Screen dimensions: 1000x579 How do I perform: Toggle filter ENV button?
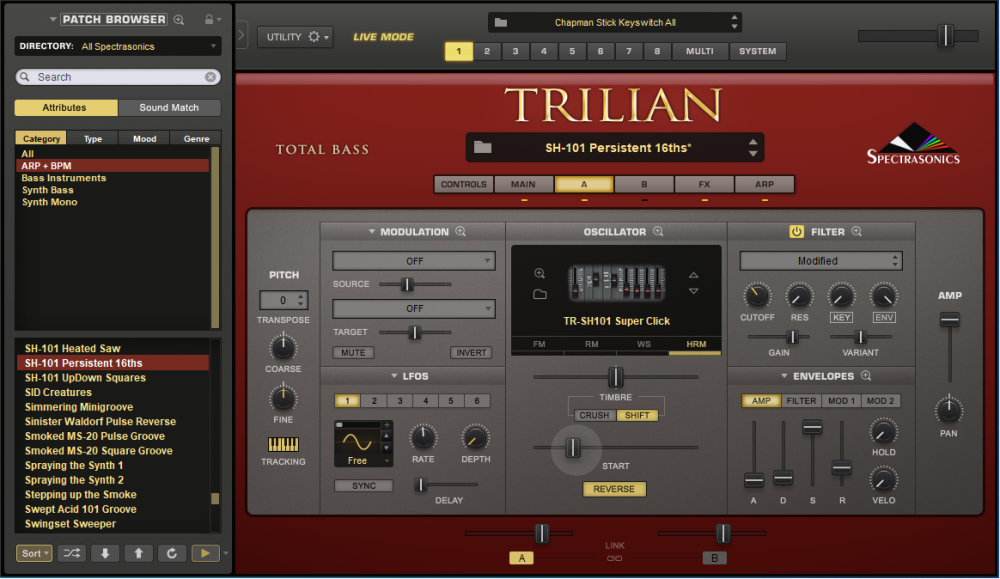(884, 317)
